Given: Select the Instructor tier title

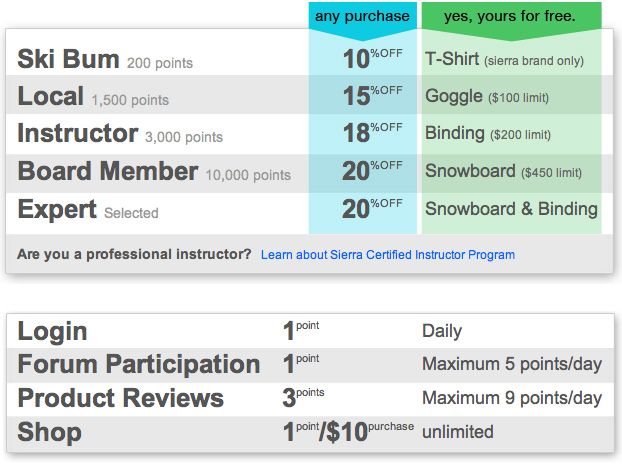Looking at the screenshot, I should (x=78, y=133).
